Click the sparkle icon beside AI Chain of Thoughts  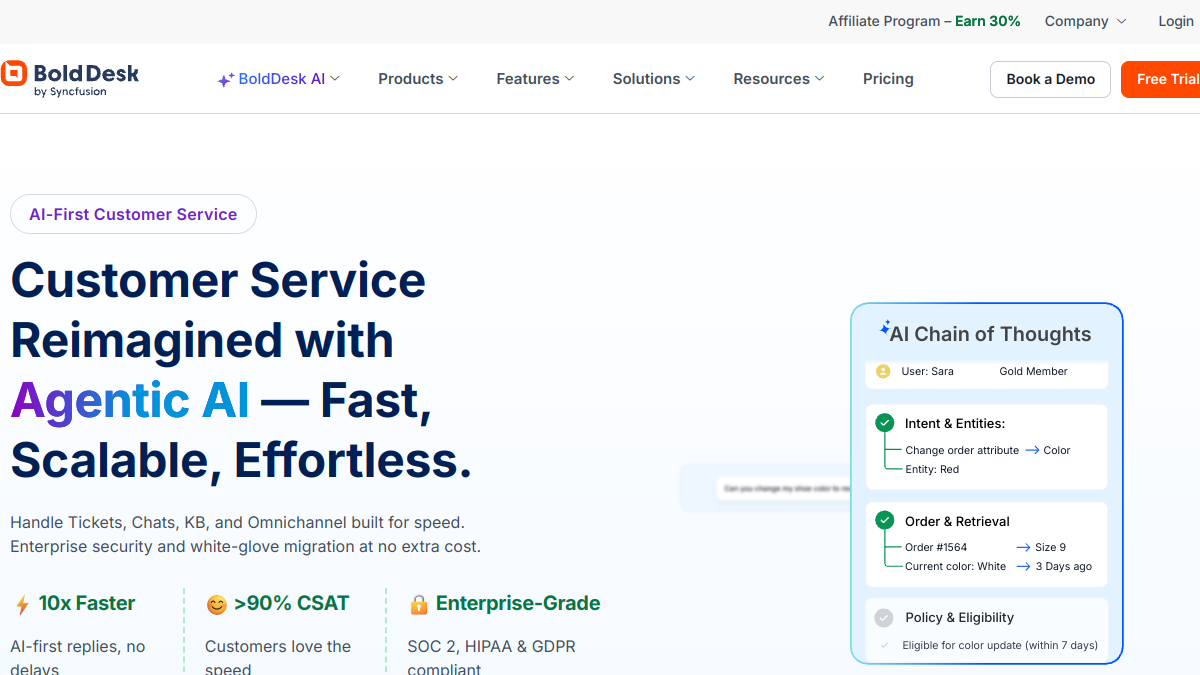point(885,328)
